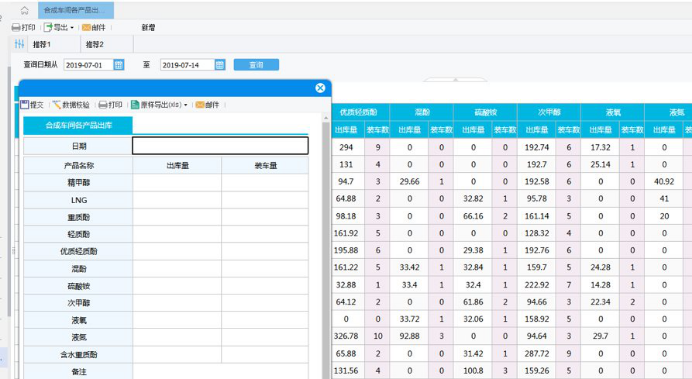Click the 日期 date input field
Image resolution: width=692 pixels, height=379 pixels.
tap(220, 146)
